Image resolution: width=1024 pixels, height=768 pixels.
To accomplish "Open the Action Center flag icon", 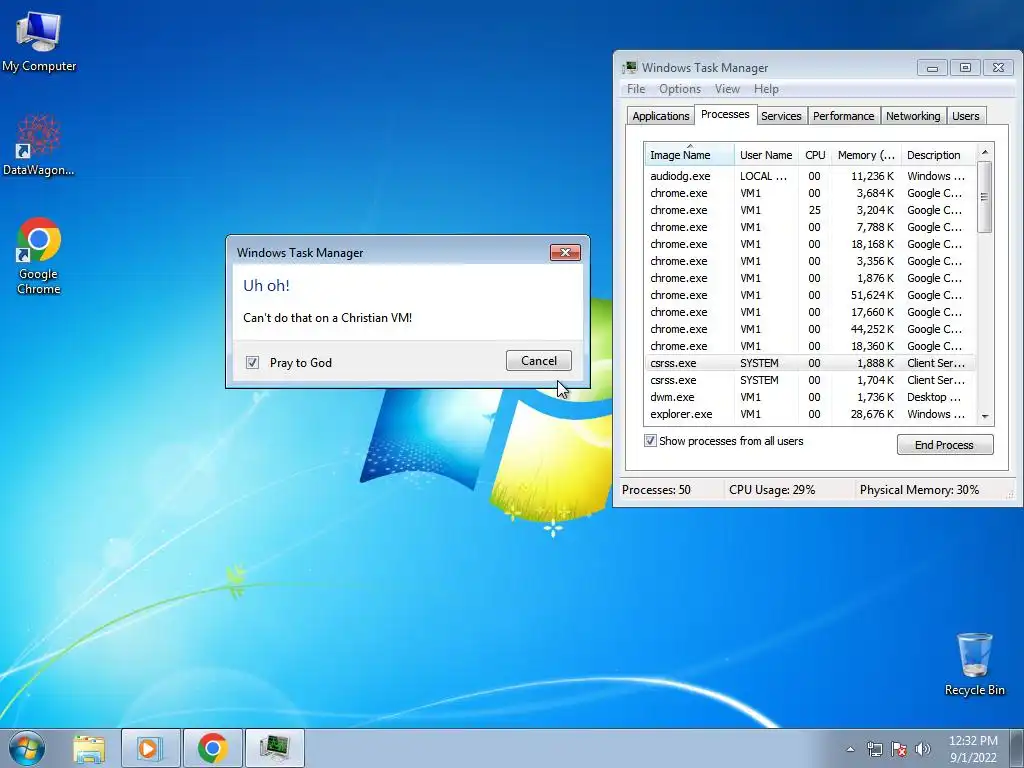I will point(899,749).
